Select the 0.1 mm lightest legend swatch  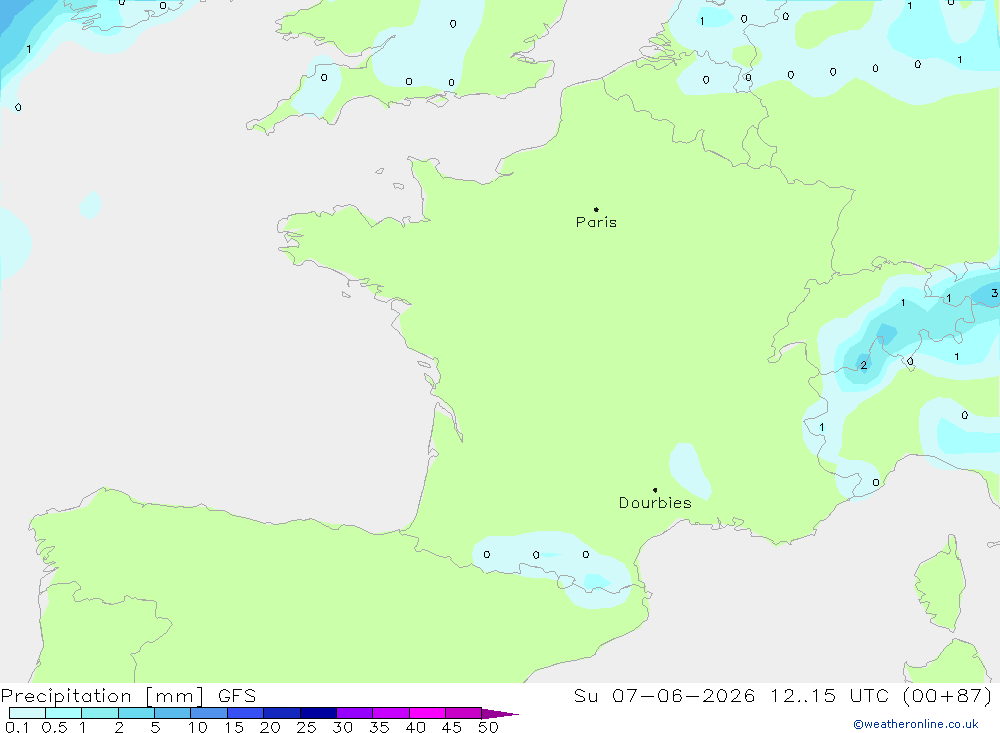pyautogui.click(x=27, y=713)
